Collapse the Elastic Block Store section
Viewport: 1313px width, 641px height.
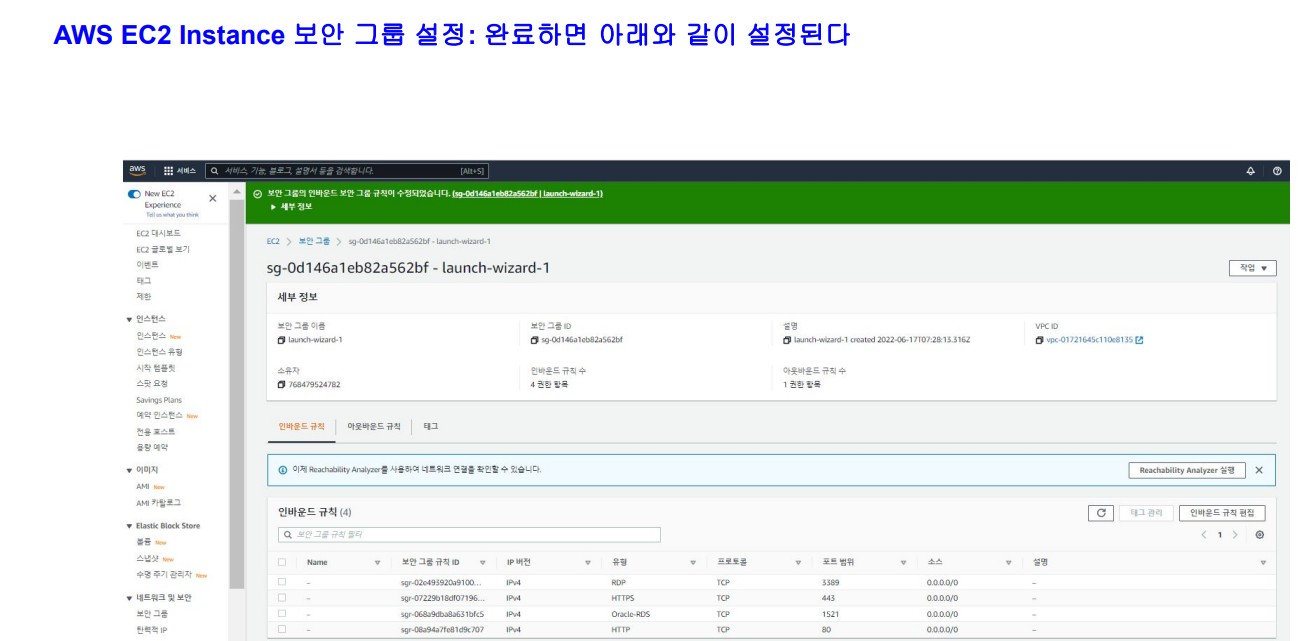129,526
